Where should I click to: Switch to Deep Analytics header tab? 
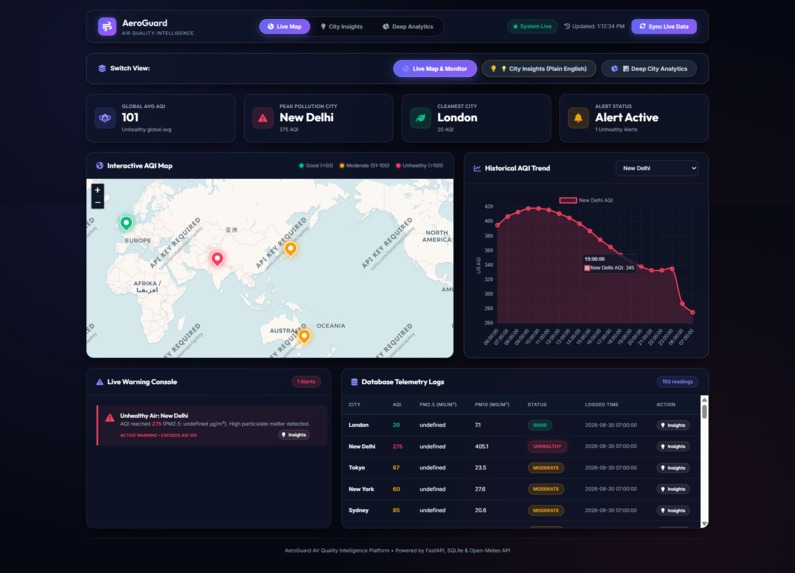point(408,26)
